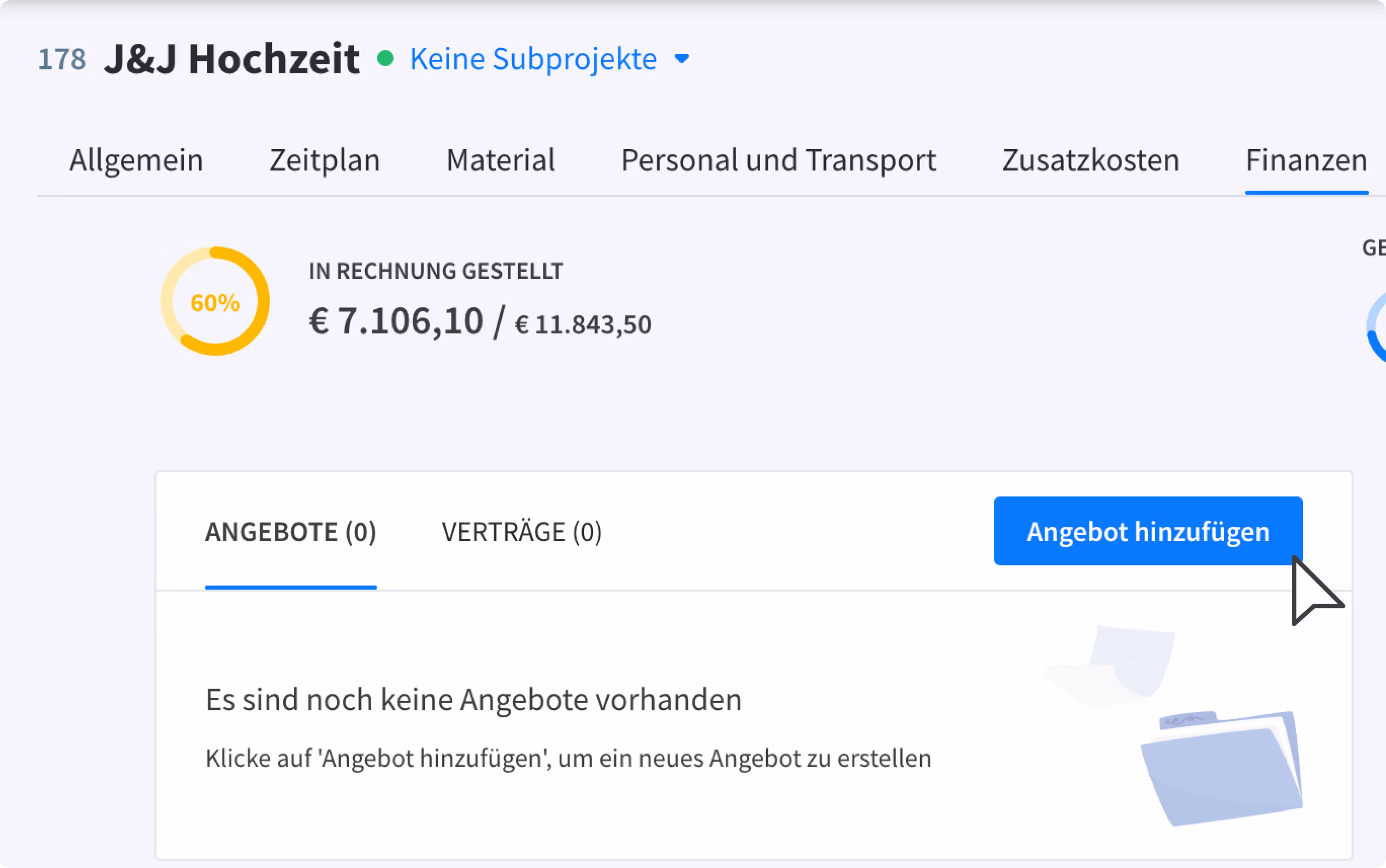The width and height of the screenshot is (1386, 868).
Task: Switch to the VERTRÄGE (0) tab
Action: (x=521, y=531)
